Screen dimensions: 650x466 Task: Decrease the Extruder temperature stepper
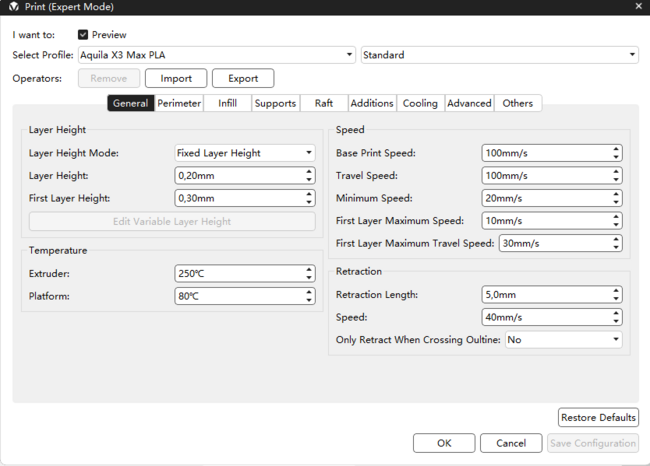(309, 277)
